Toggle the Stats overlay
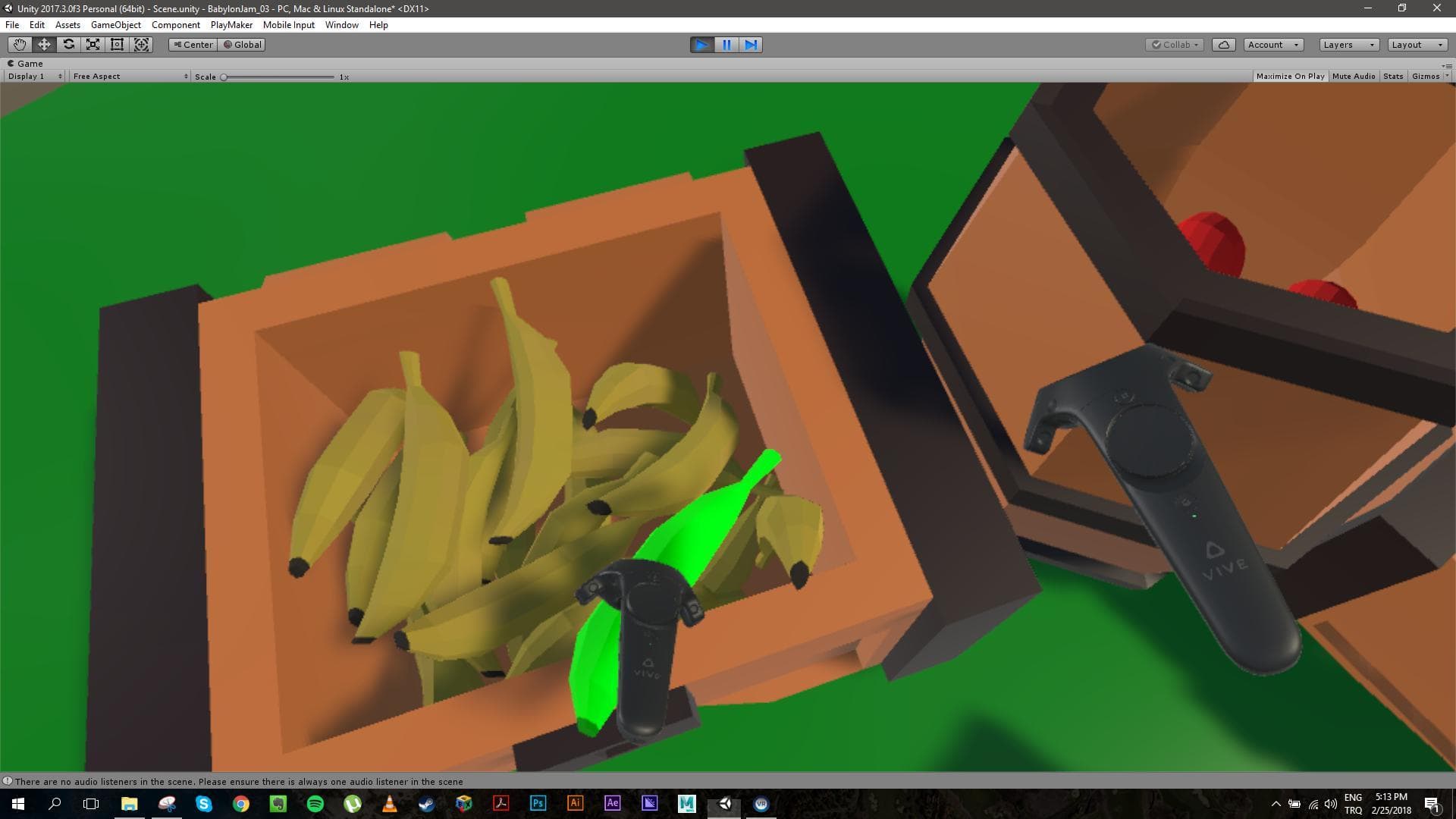The image size is (1456, 819). tap(1393, 77)
